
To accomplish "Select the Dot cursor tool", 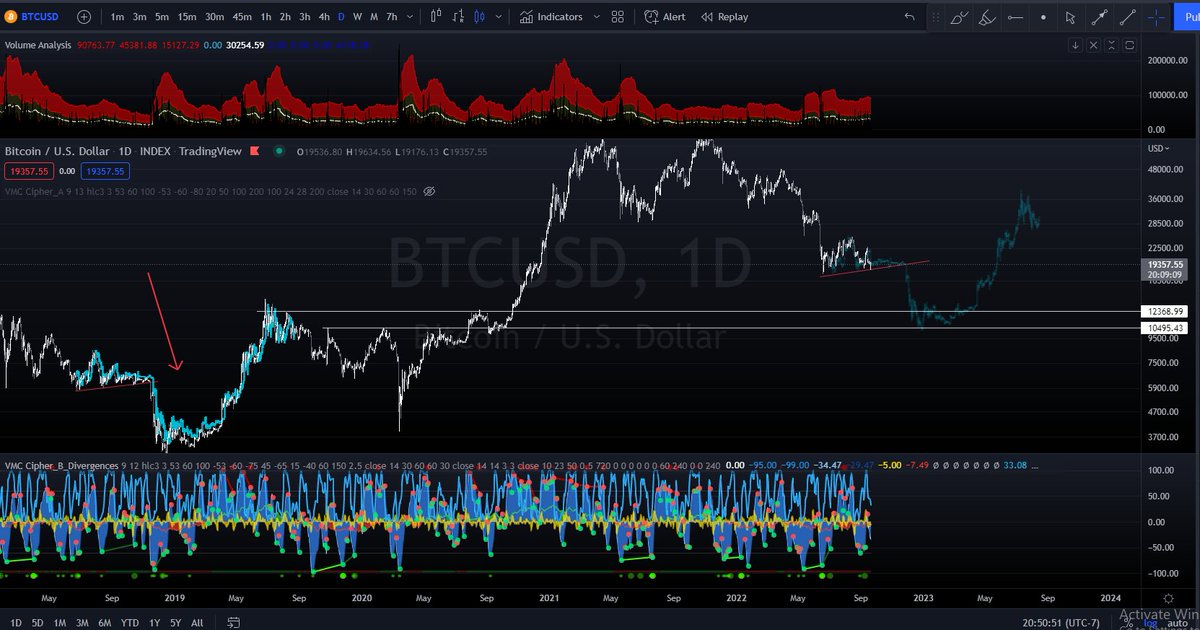I will click(1043, 17).
